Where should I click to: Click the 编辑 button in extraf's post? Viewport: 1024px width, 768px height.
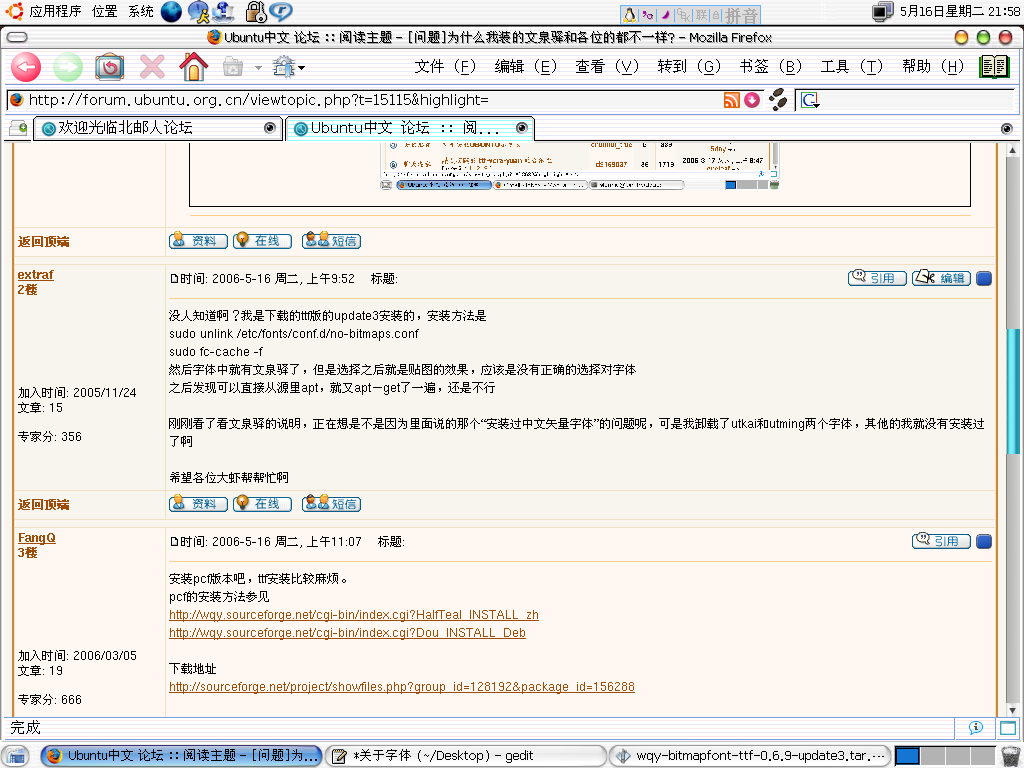[x=941, y=278]
